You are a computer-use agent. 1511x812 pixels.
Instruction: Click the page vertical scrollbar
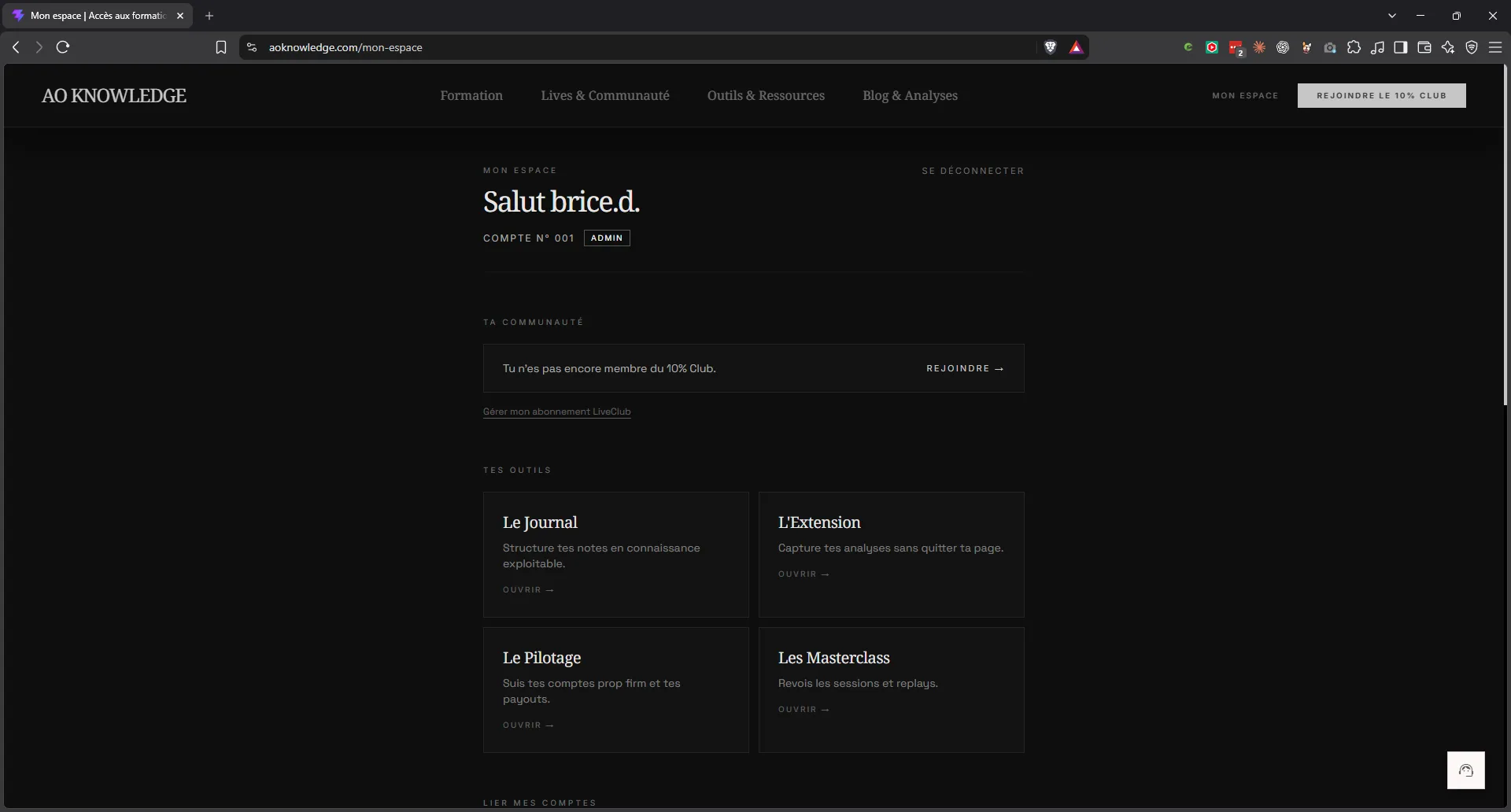tap(1505, 236)
